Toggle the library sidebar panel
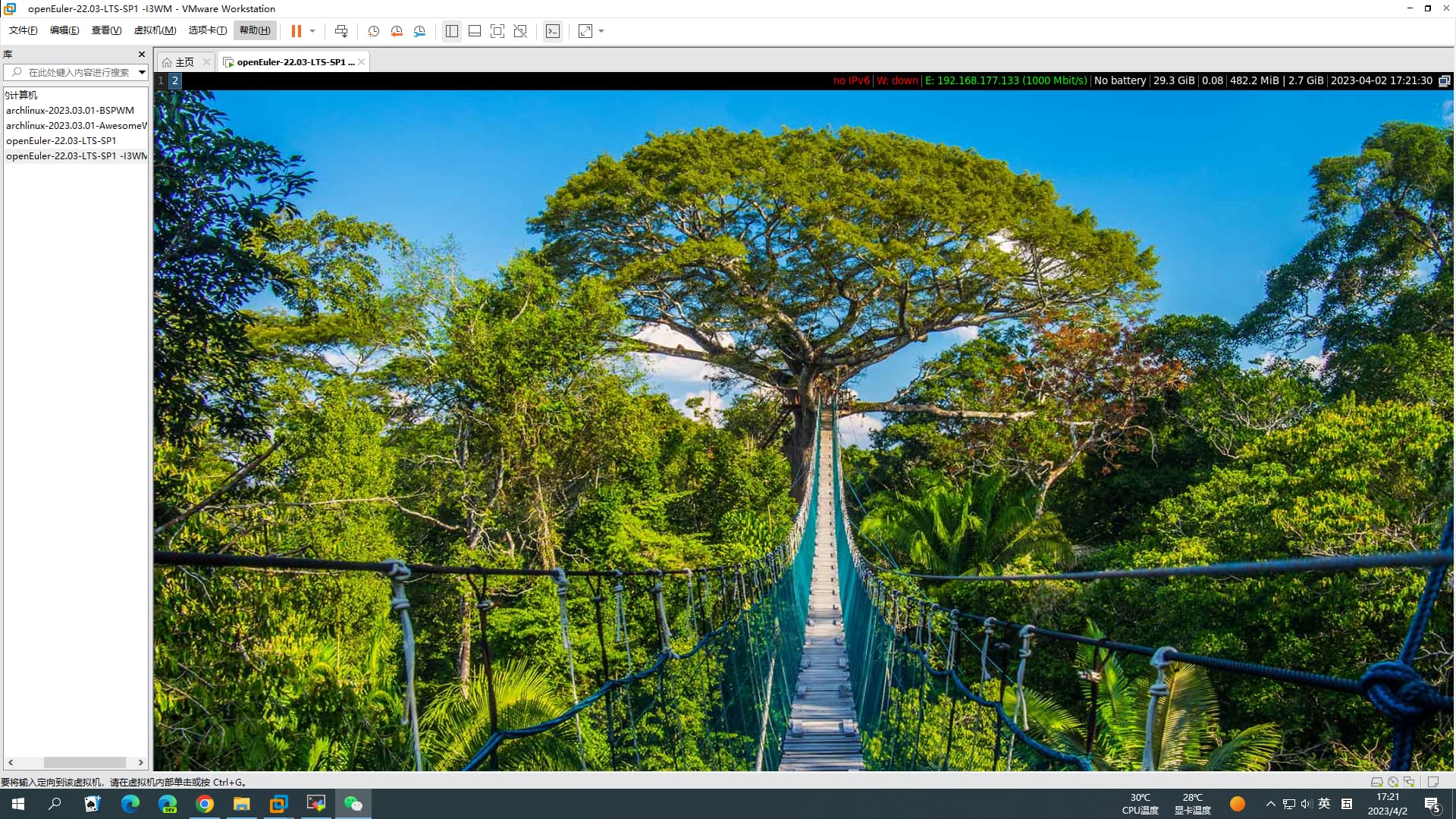Screen dimensions: 1456x819 click(452, 31)
